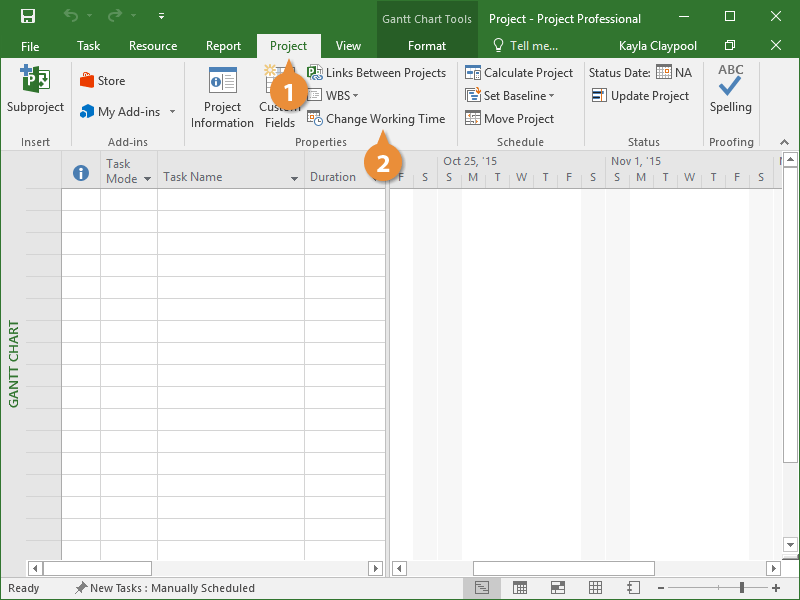The width and height of the screenshot is (800, 600).
Task: Open the Office Store add-ins
Action: [x=102, y=81]
